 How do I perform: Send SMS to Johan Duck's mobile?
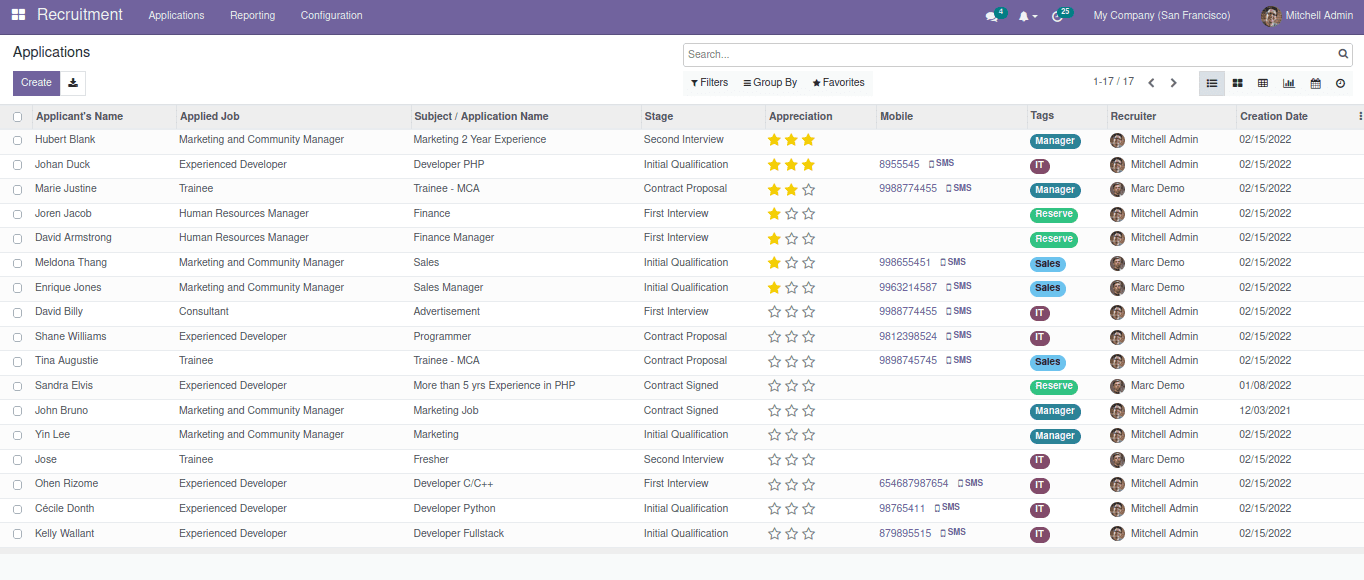tap(941, 163)
